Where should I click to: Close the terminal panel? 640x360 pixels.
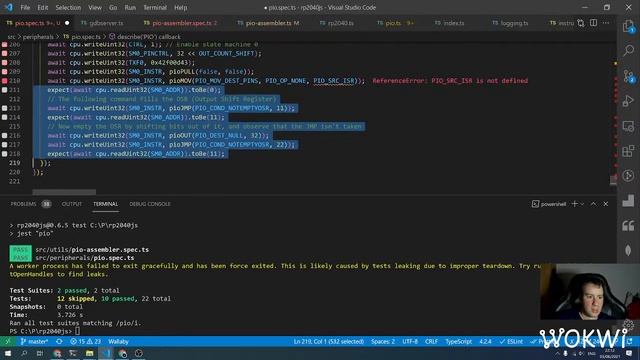click(606, 204)
